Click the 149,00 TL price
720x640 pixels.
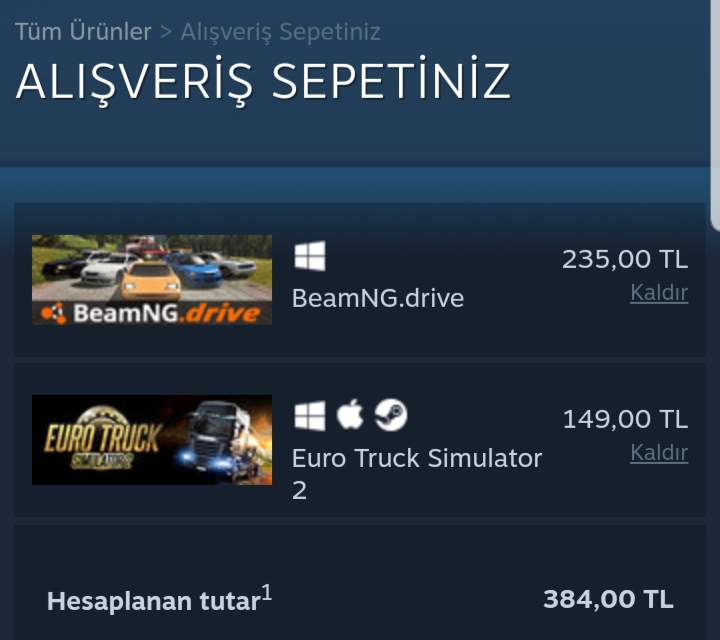tap(625, 419)
